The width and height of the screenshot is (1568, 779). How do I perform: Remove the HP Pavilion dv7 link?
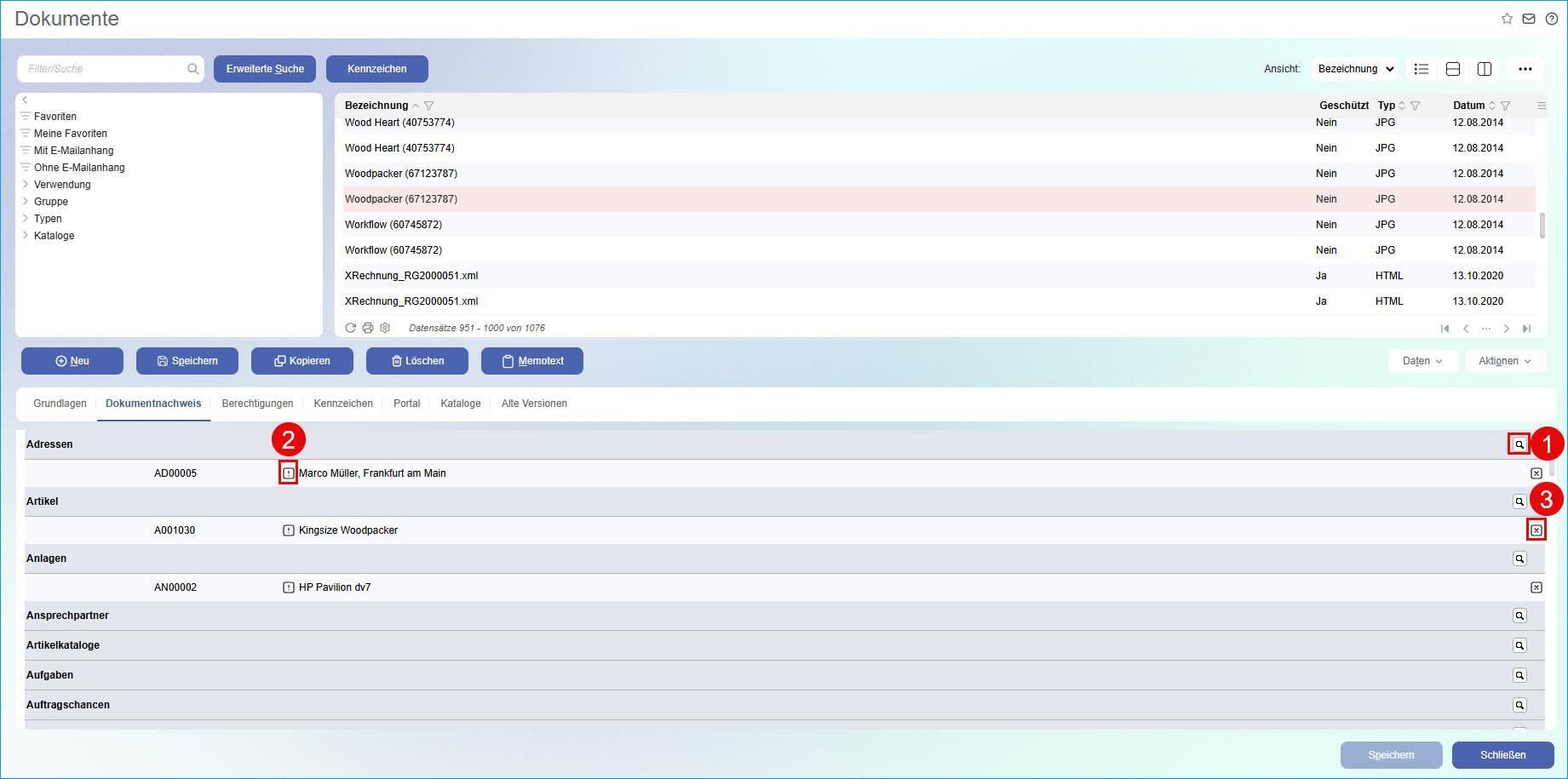coord(1536,587)
